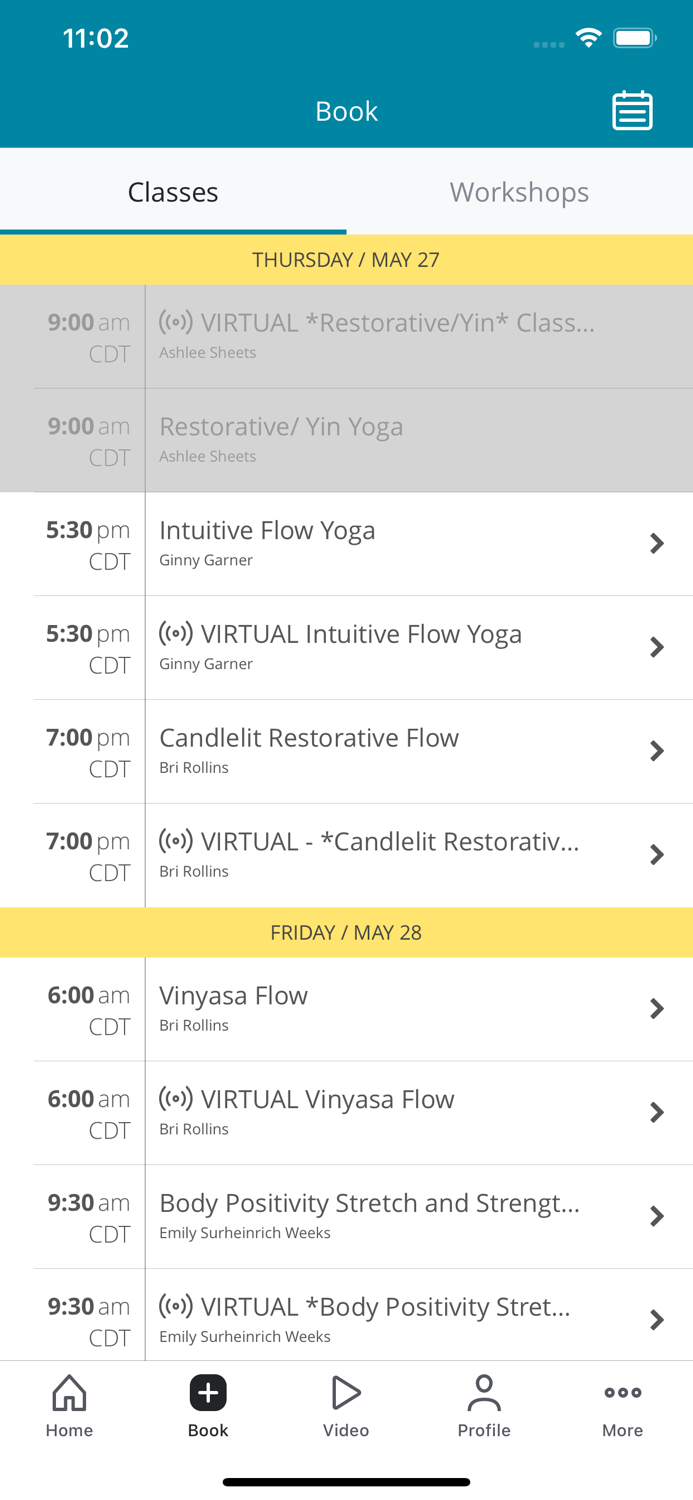Tap the virtual broadcast icon beside VIRTUAL Vinyasa Flow

pos(174,1098)
